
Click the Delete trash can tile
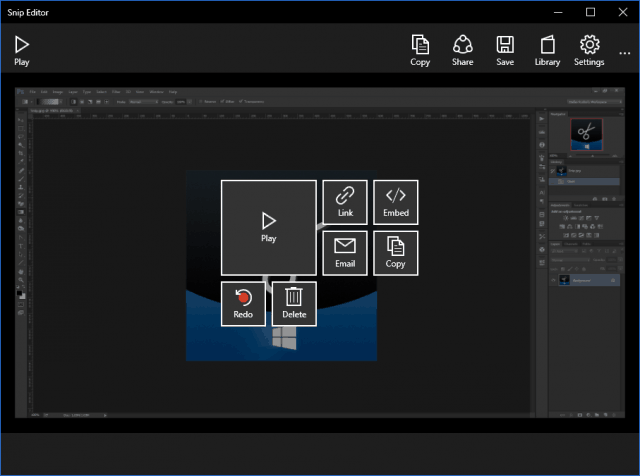click(294, 304)
